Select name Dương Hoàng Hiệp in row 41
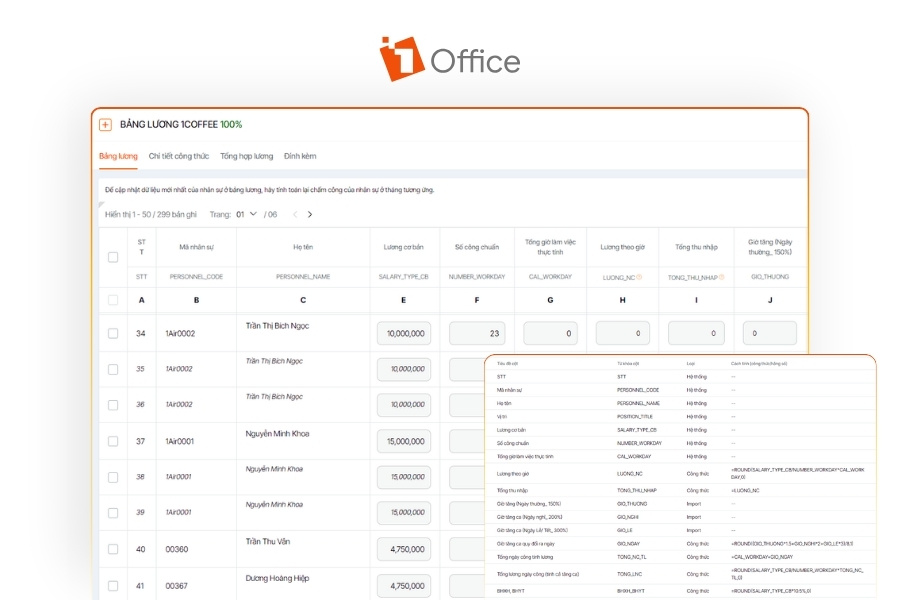The width and height of the screenshot is (900, 600). point(277,578)
